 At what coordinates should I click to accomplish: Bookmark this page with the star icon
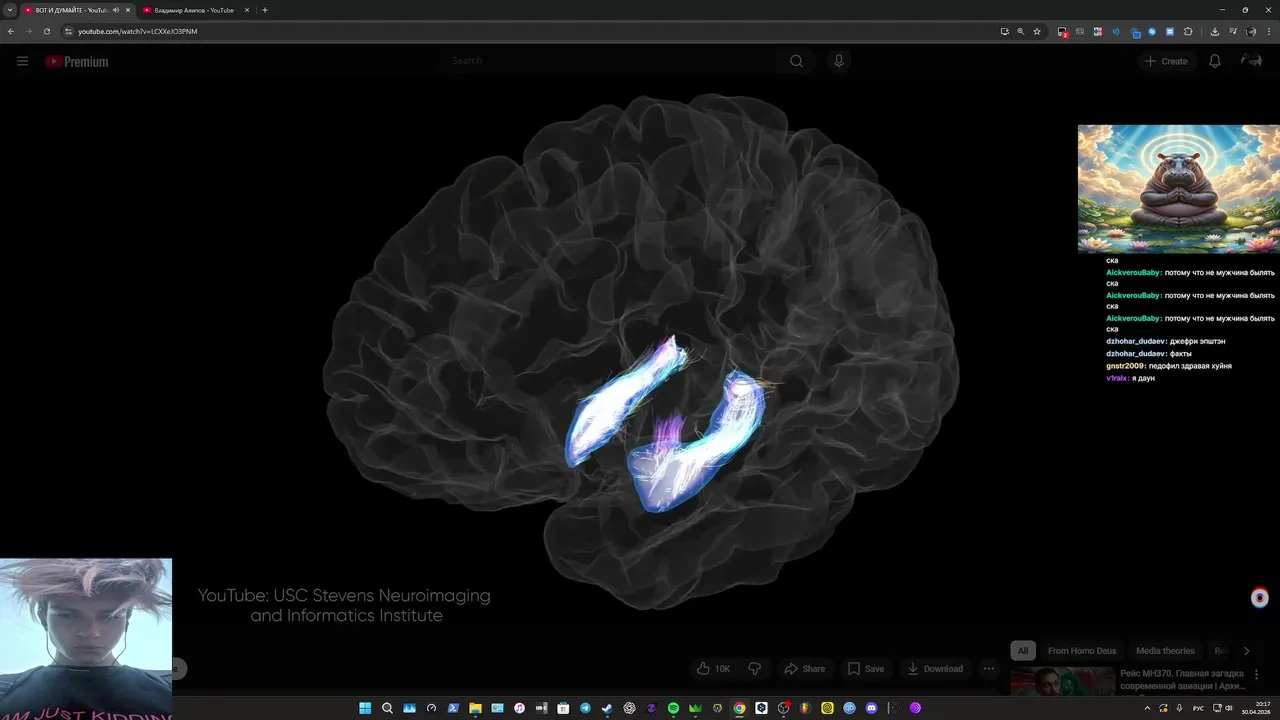tap(1037, 31)
